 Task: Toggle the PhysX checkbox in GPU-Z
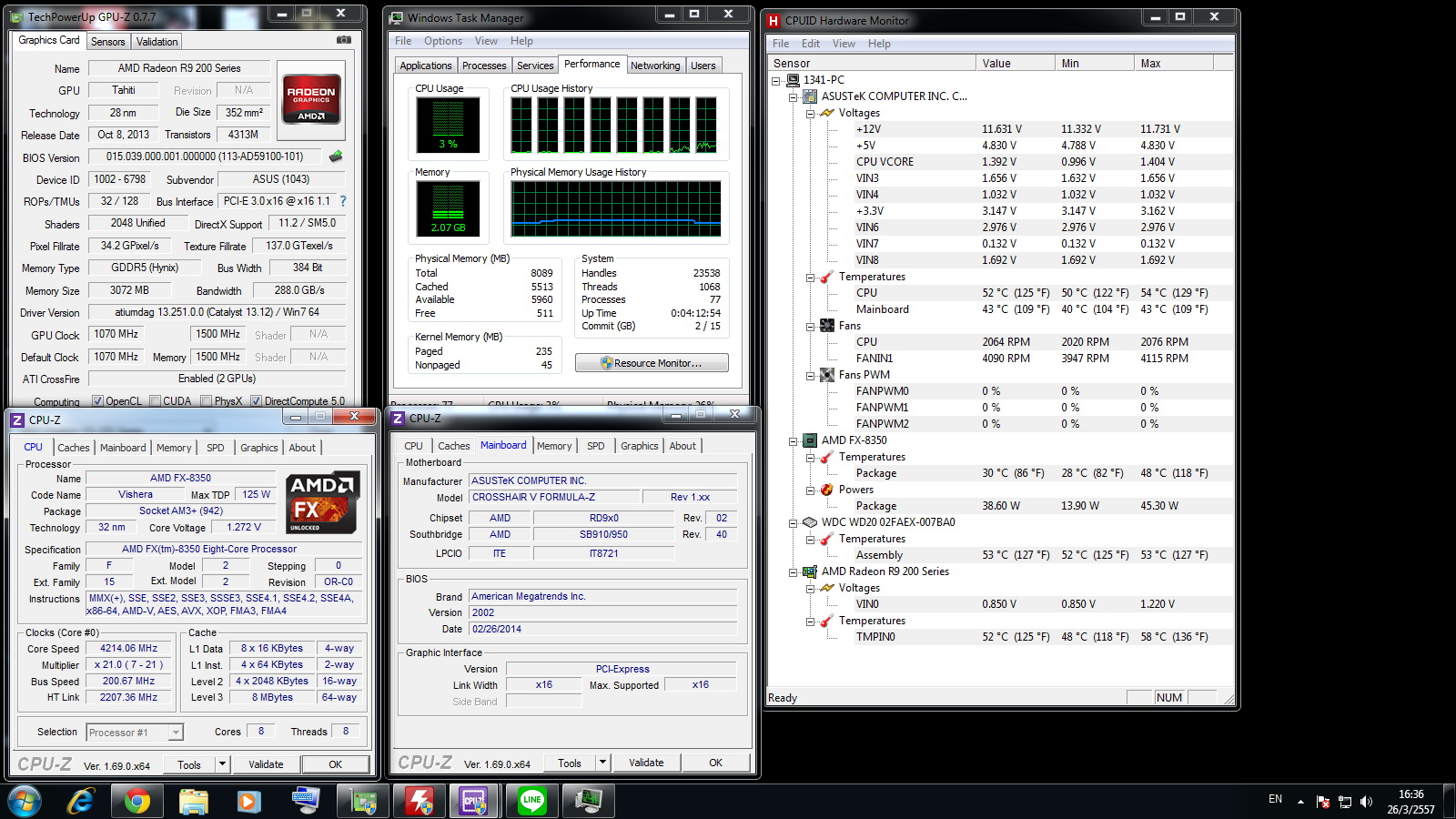(207, 401)
